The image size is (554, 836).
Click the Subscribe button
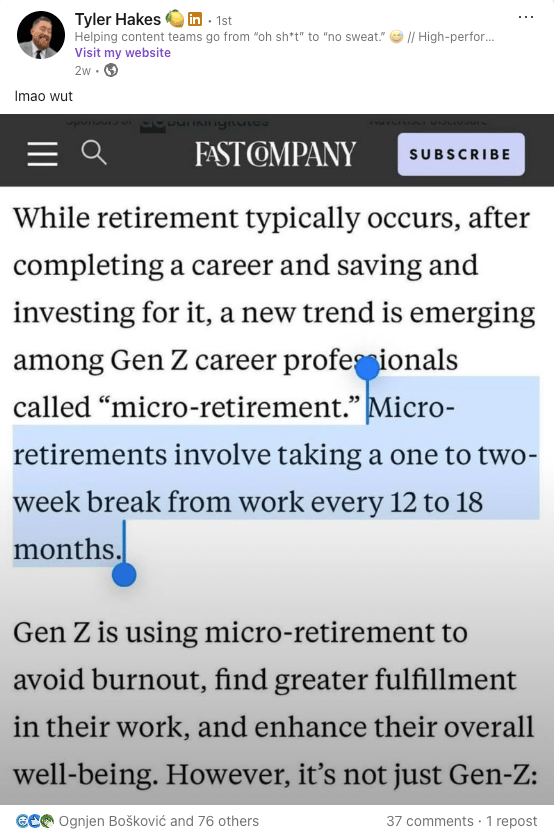pos(461,154)
